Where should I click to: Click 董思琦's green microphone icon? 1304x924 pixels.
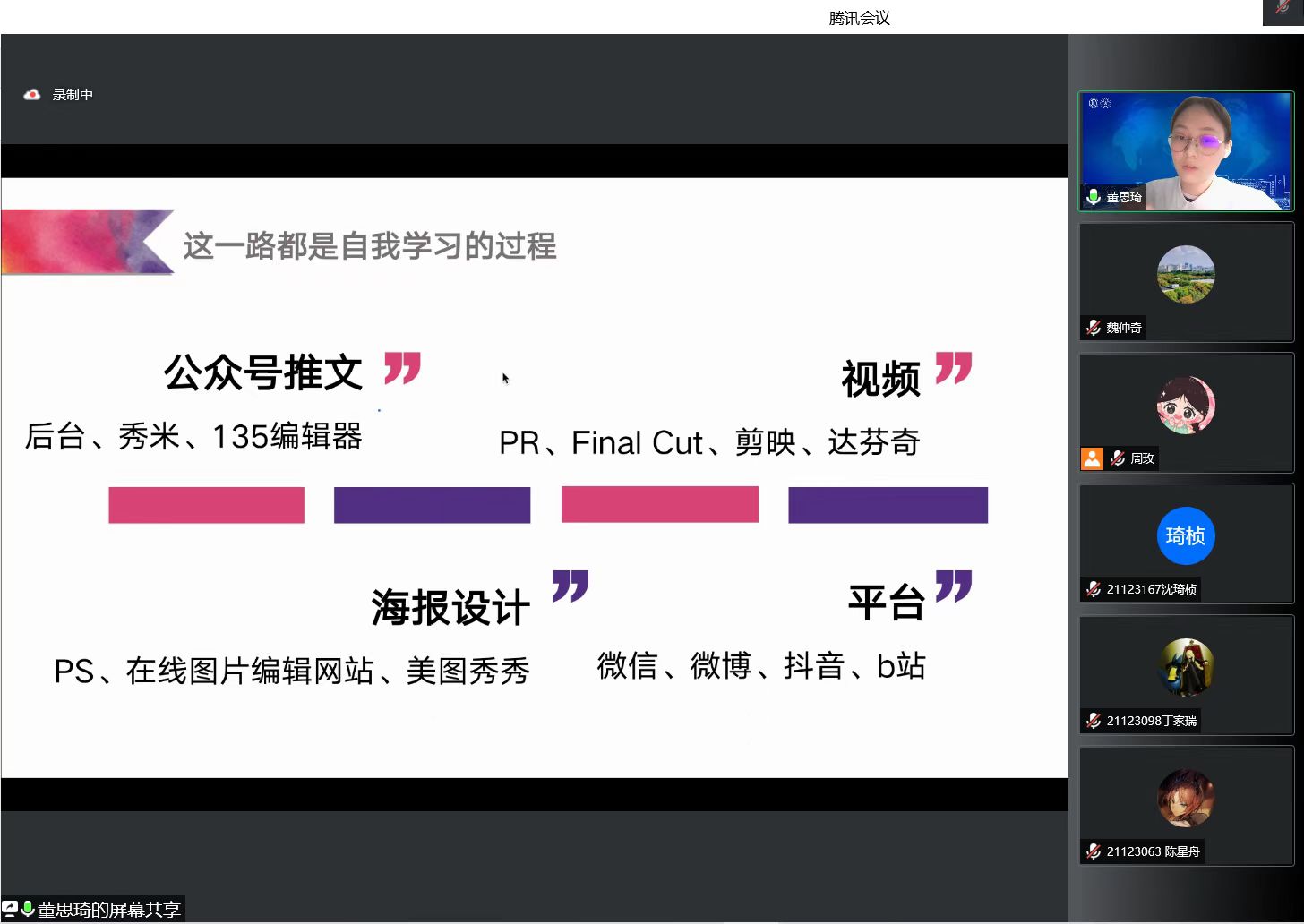tap(1094, 196)
